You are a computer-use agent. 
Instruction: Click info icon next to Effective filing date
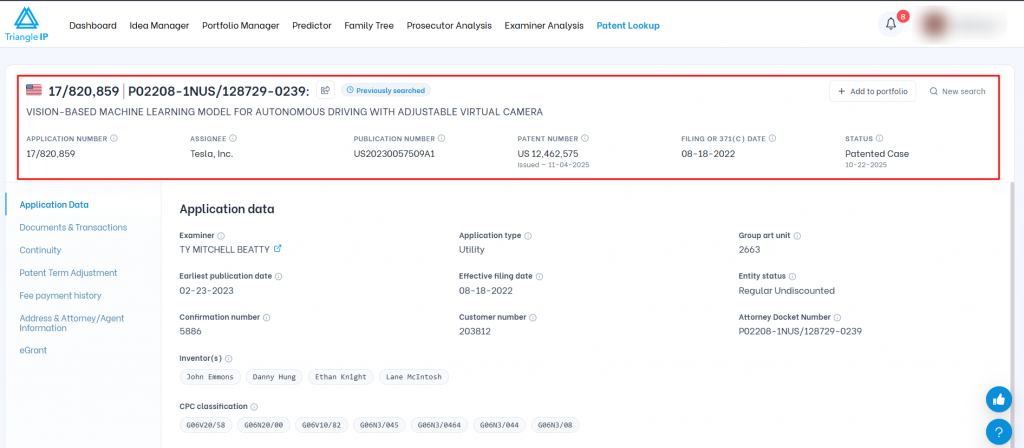(x=540, y=276)
